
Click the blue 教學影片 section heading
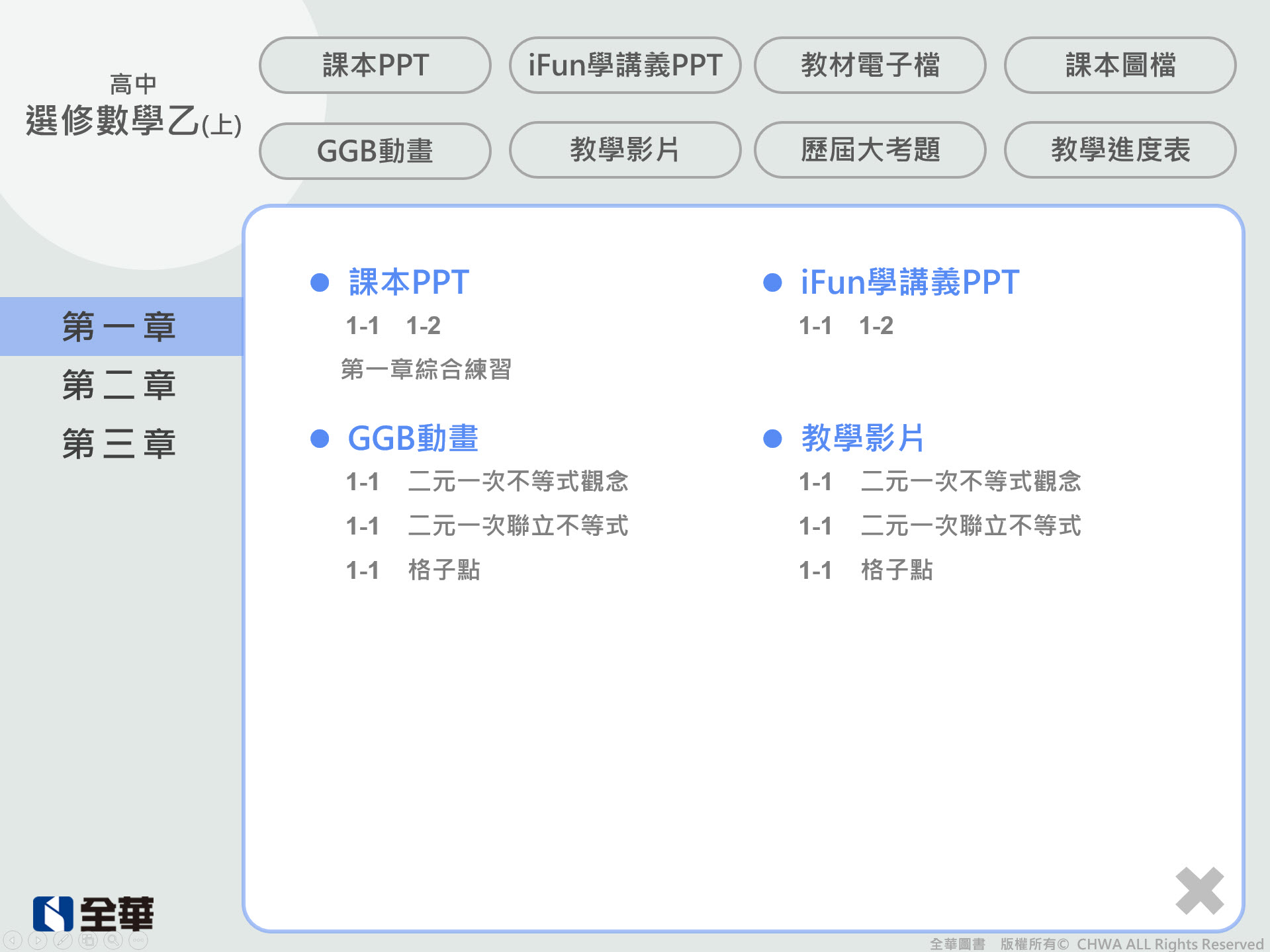click(x=863, y=438)
